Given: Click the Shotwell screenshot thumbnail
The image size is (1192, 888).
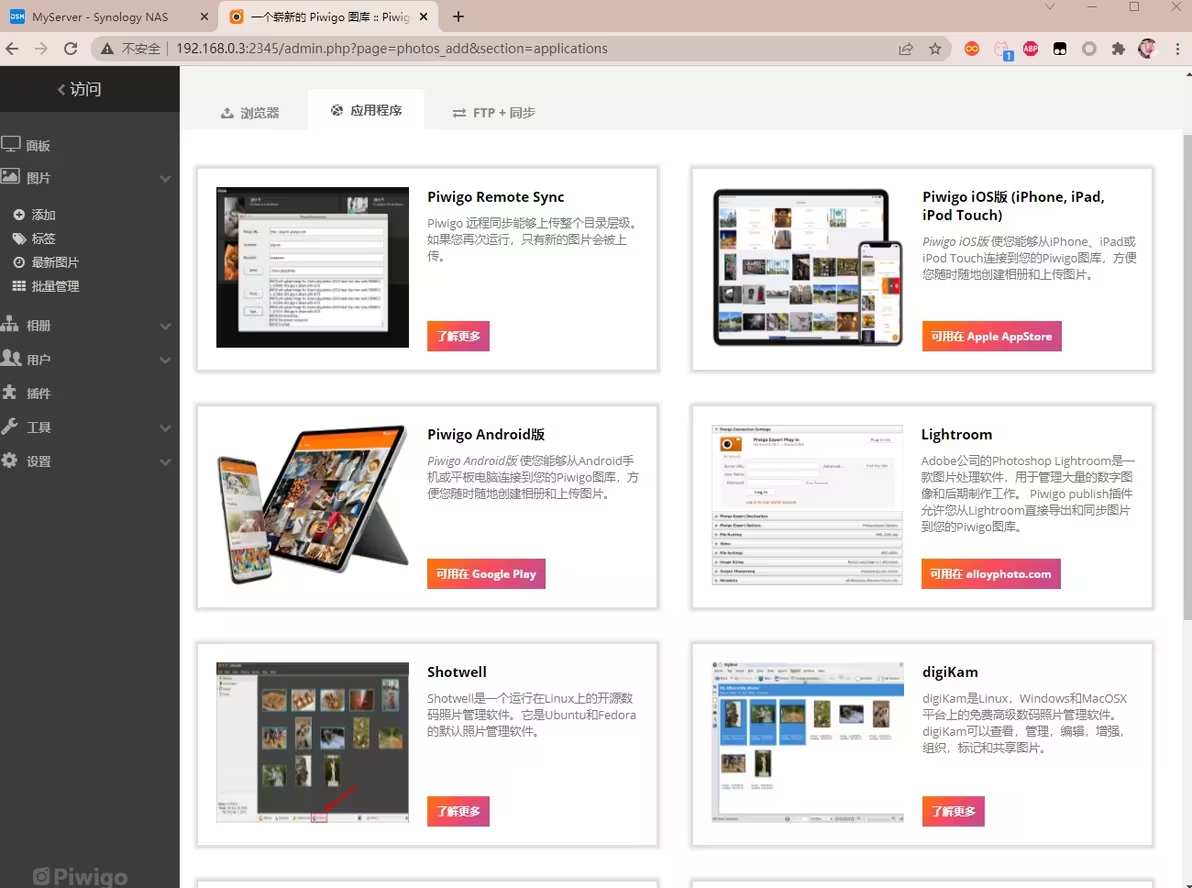Looking at the screenshot, I should 312,742.
